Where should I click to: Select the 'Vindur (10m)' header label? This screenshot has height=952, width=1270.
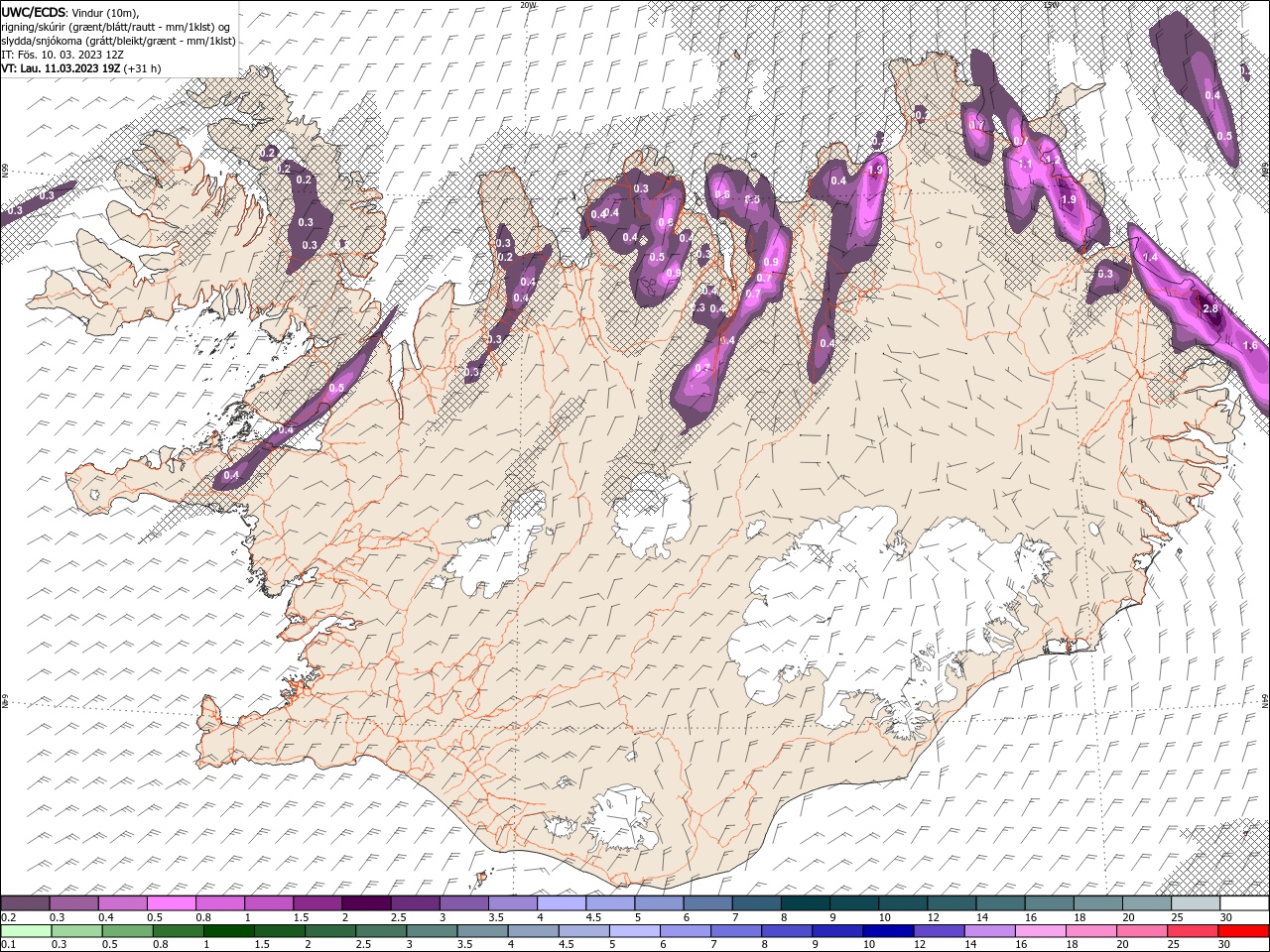click(x=106, y=12)
